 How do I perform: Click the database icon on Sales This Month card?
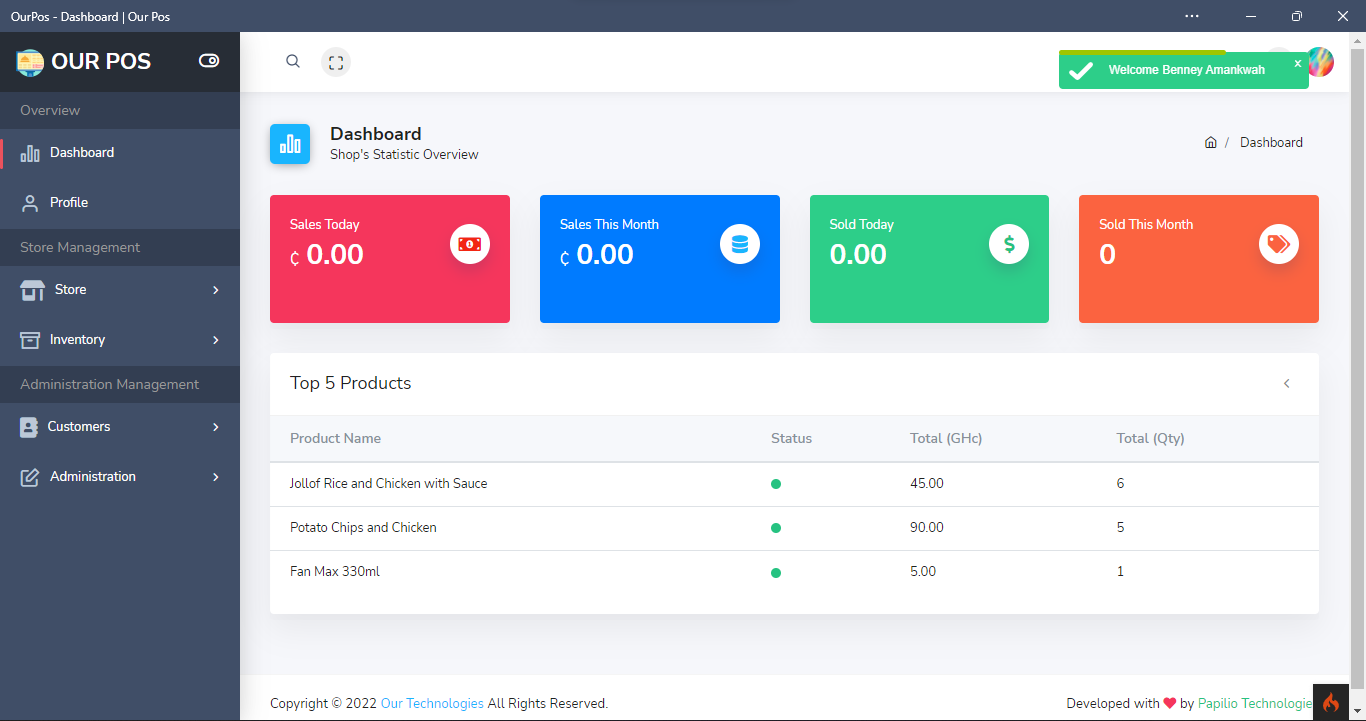pos(740,243)
